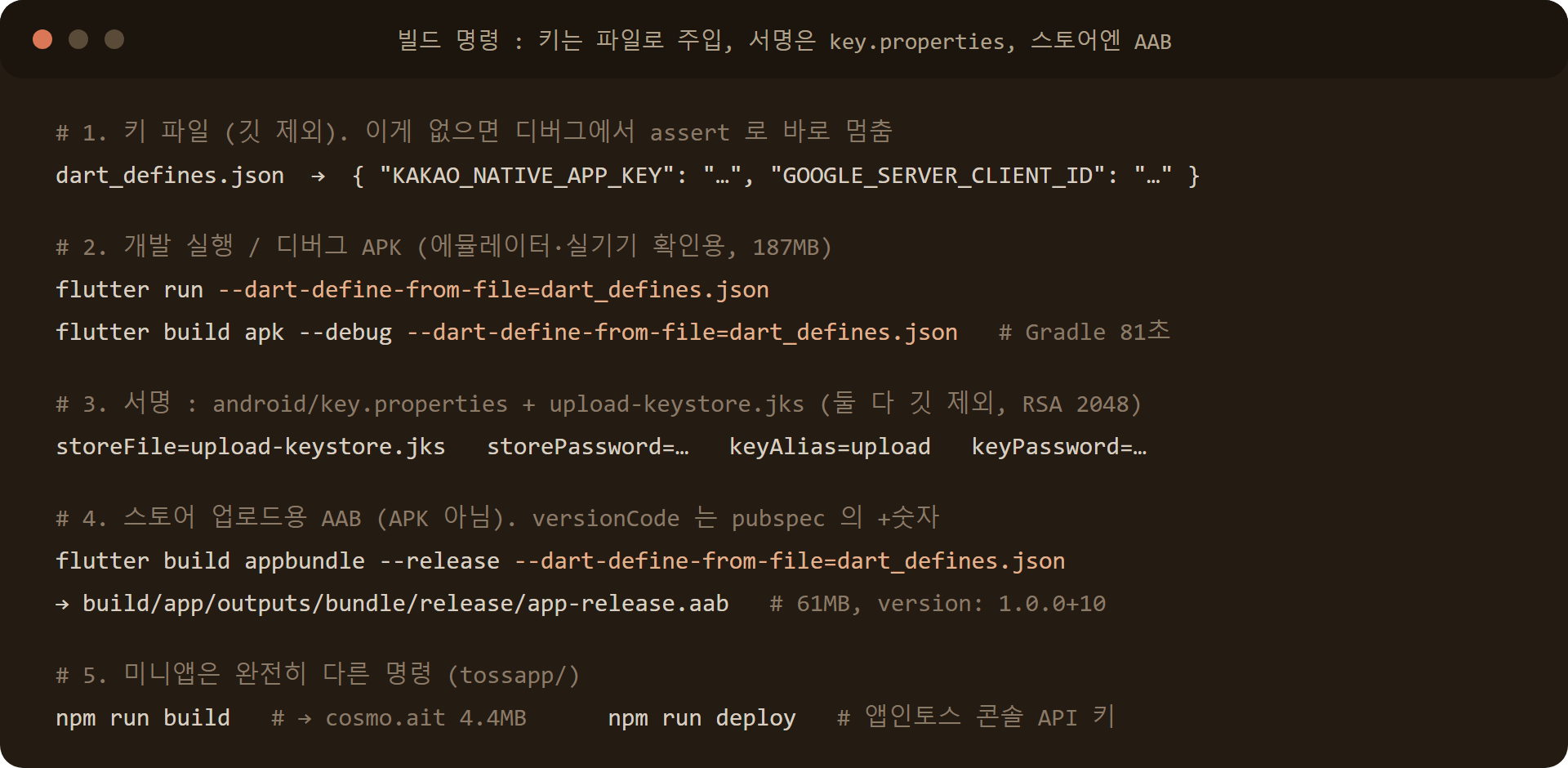Image resolution: width=1568 pixels, height=768 pixels.
Task: Click the window title text about 빌드 명령
Action: pos(784,40)
